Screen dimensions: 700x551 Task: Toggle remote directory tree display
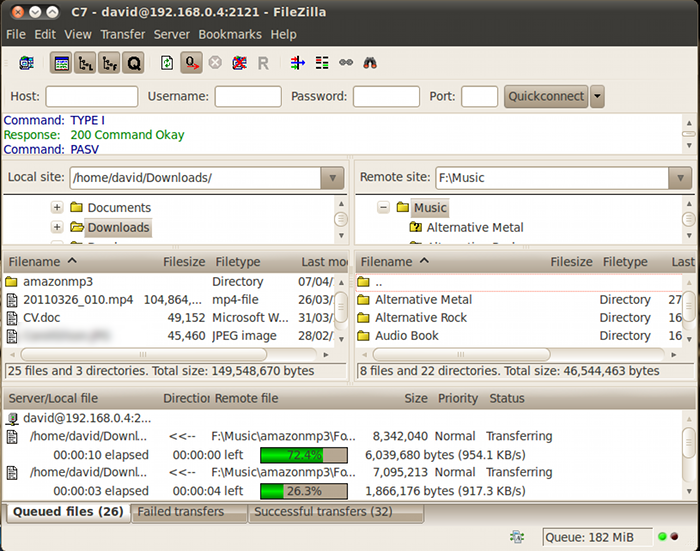click(109, 63)
